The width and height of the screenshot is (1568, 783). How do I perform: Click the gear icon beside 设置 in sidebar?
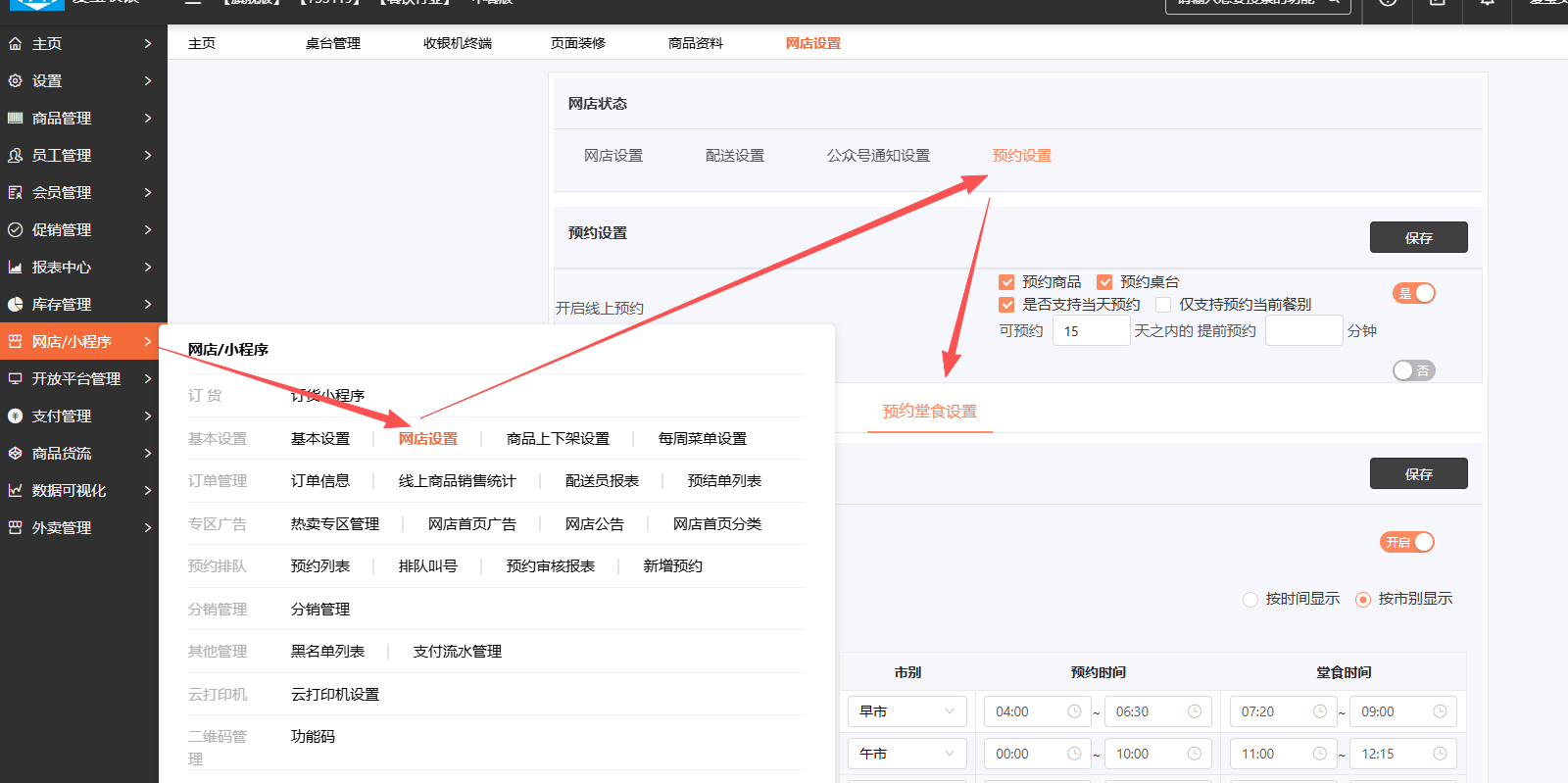point(15,81)
